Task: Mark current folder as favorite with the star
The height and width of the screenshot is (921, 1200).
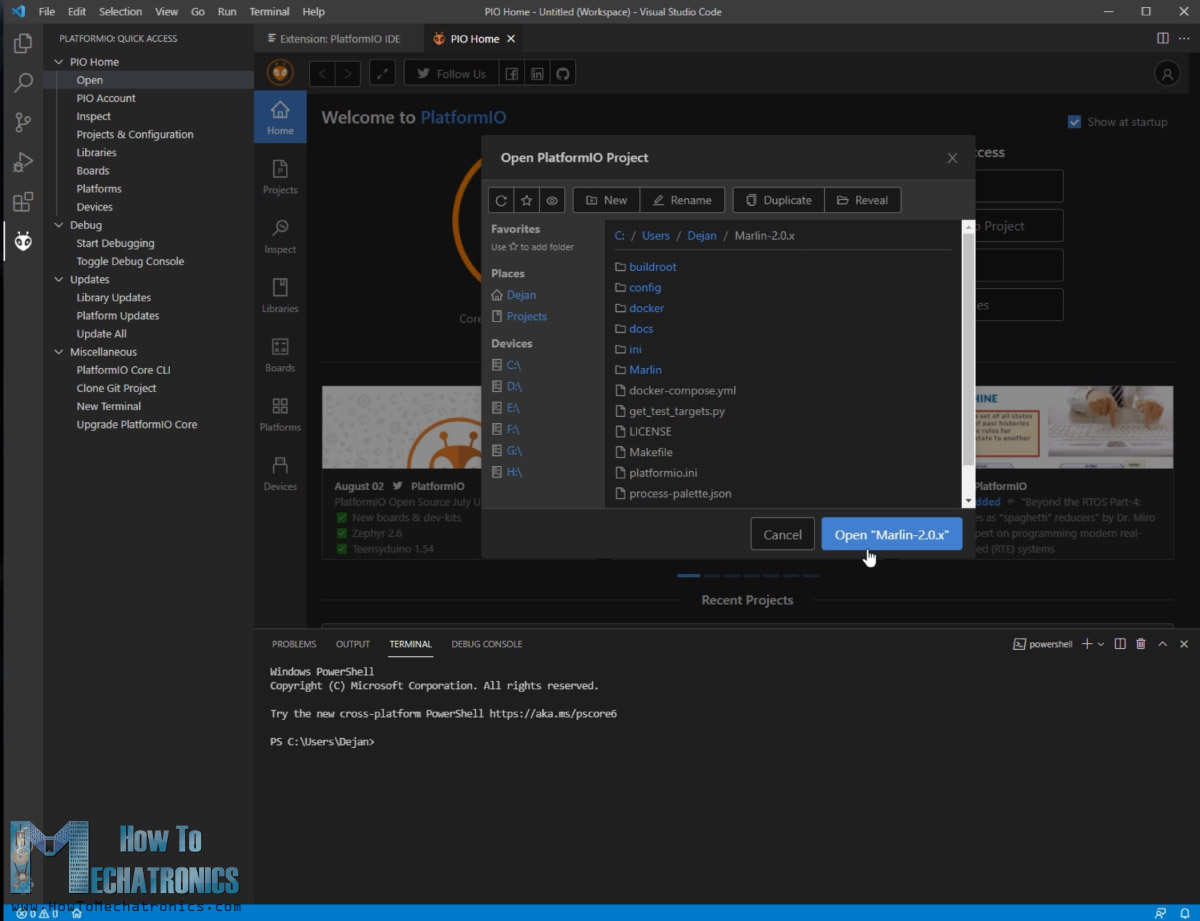Action: (x=526, y=200)
